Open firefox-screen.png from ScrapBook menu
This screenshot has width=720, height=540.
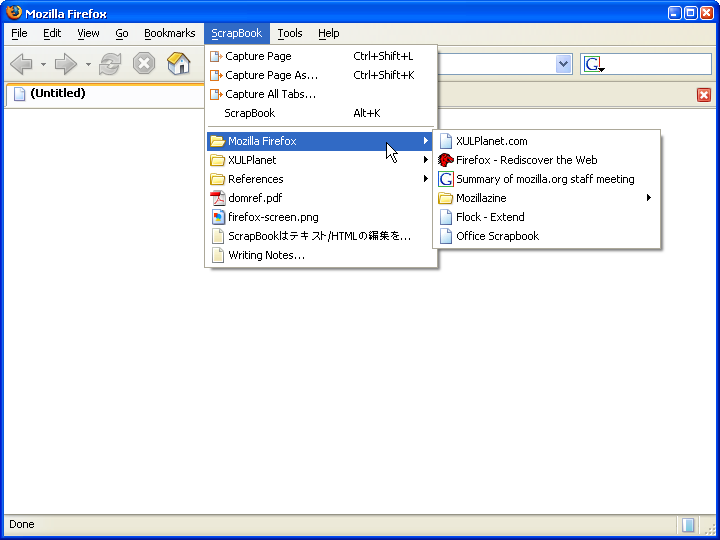[321, 217]
